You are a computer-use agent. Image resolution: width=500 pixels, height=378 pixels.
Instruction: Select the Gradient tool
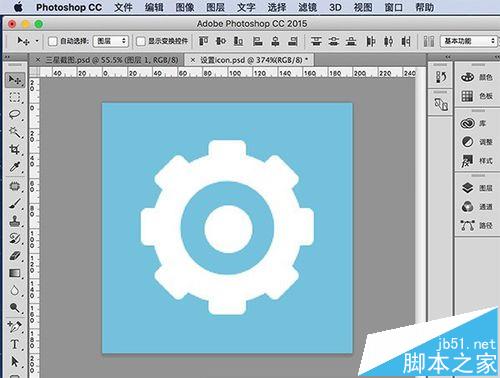pos(15,273)
